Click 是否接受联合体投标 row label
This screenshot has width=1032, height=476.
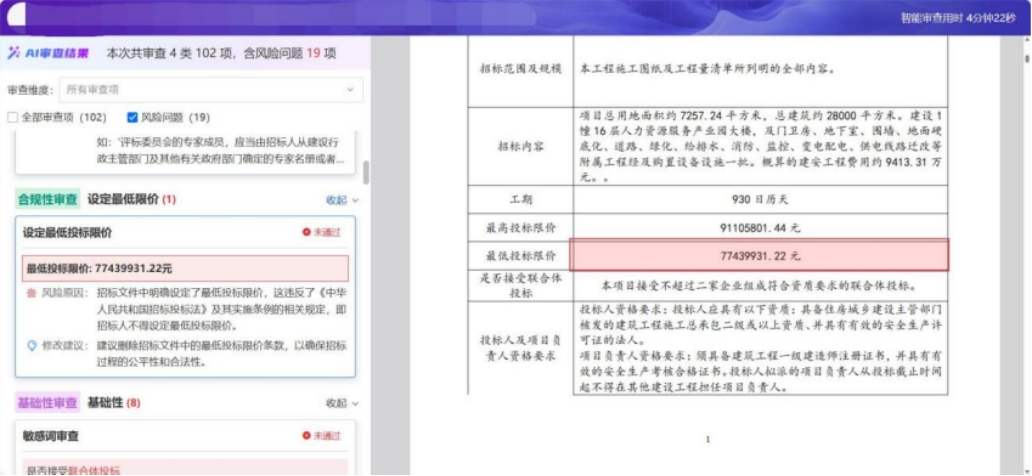[520, 286]
